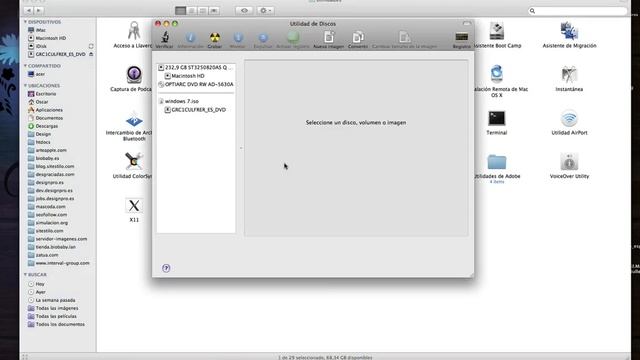The image size is (640, 360).
Task: Select GRC1CULFRER_ES_DVD volume in Disk Utility list
Action: click(x=195, y=110)
